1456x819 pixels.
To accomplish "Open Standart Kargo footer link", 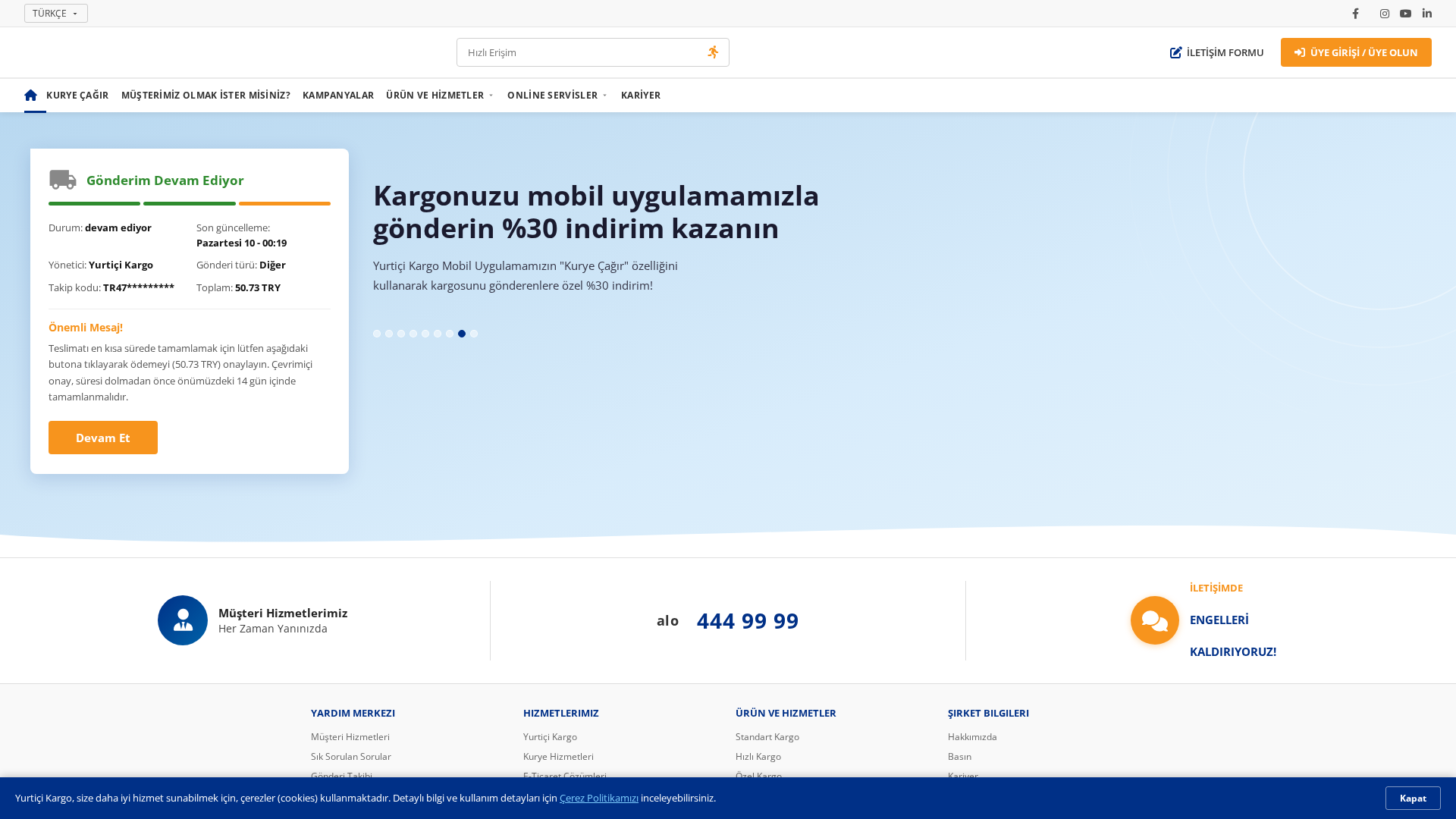I will (767, 737).
